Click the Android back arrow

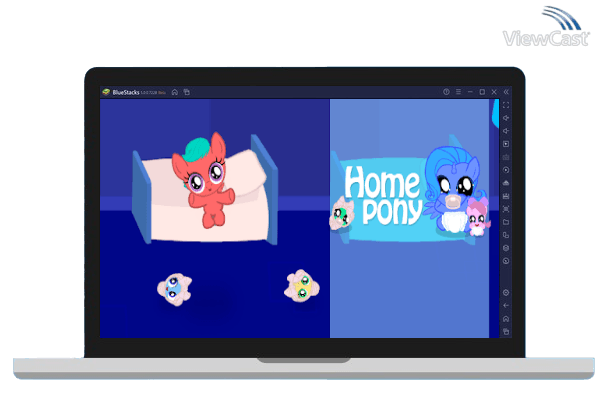506,306
